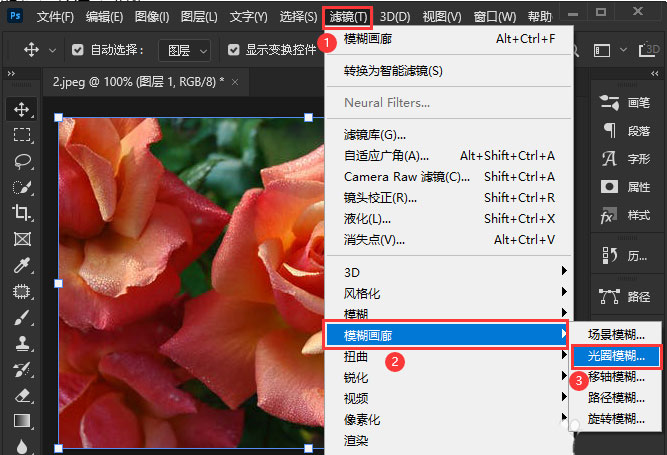The height and width of the screenshot is (455, 667).
Task: Select the Eyedropper tool
Action: (x=22, y=265)
